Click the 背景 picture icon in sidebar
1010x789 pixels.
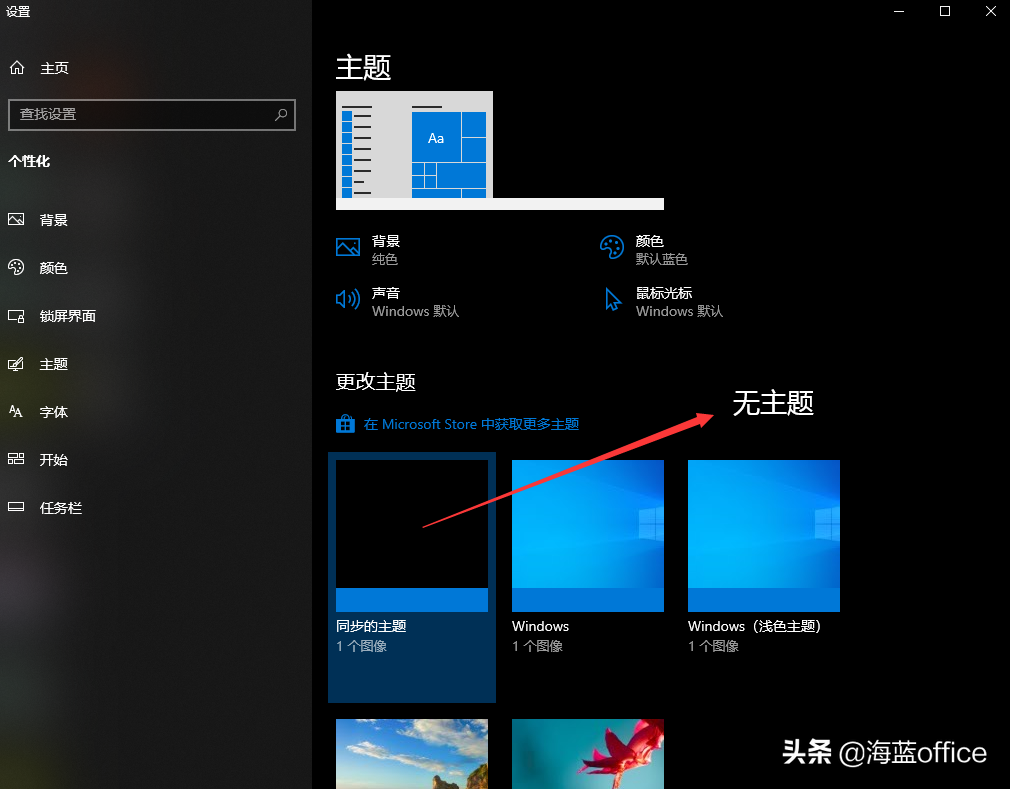coord(16,220)
